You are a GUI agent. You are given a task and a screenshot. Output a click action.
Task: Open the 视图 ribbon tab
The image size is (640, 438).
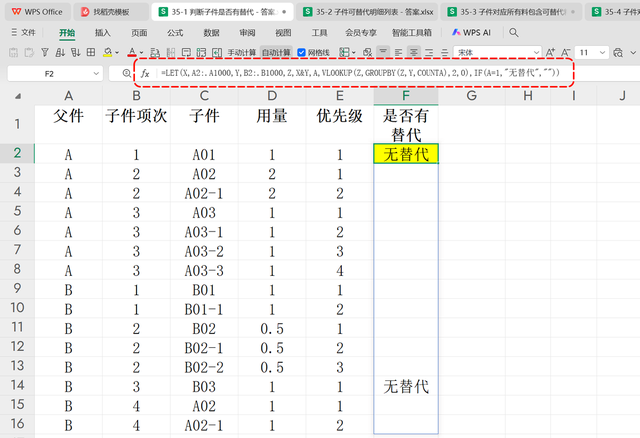point(283,33)
